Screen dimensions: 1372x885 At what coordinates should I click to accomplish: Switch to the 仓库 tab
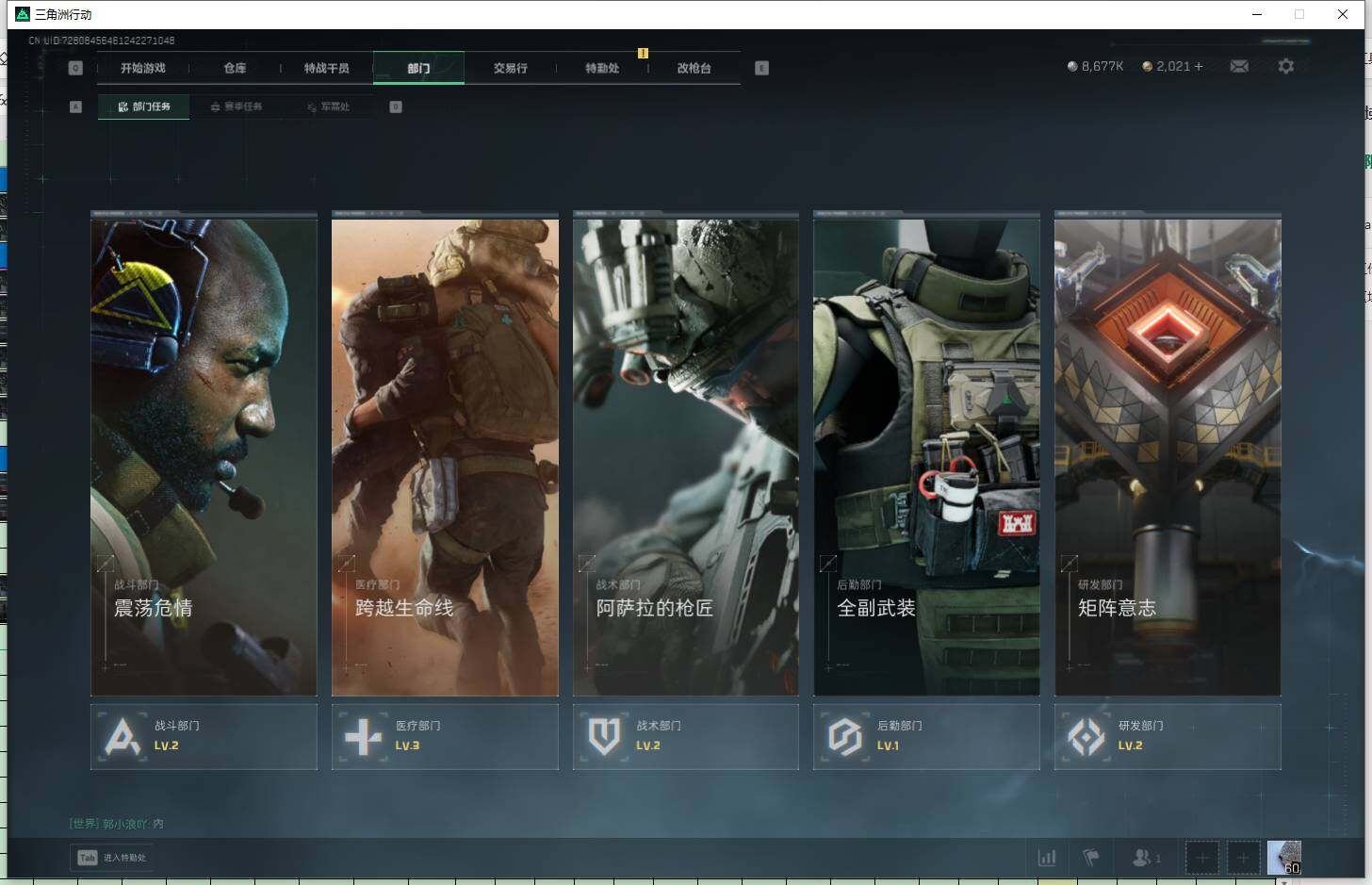point(235,68)
